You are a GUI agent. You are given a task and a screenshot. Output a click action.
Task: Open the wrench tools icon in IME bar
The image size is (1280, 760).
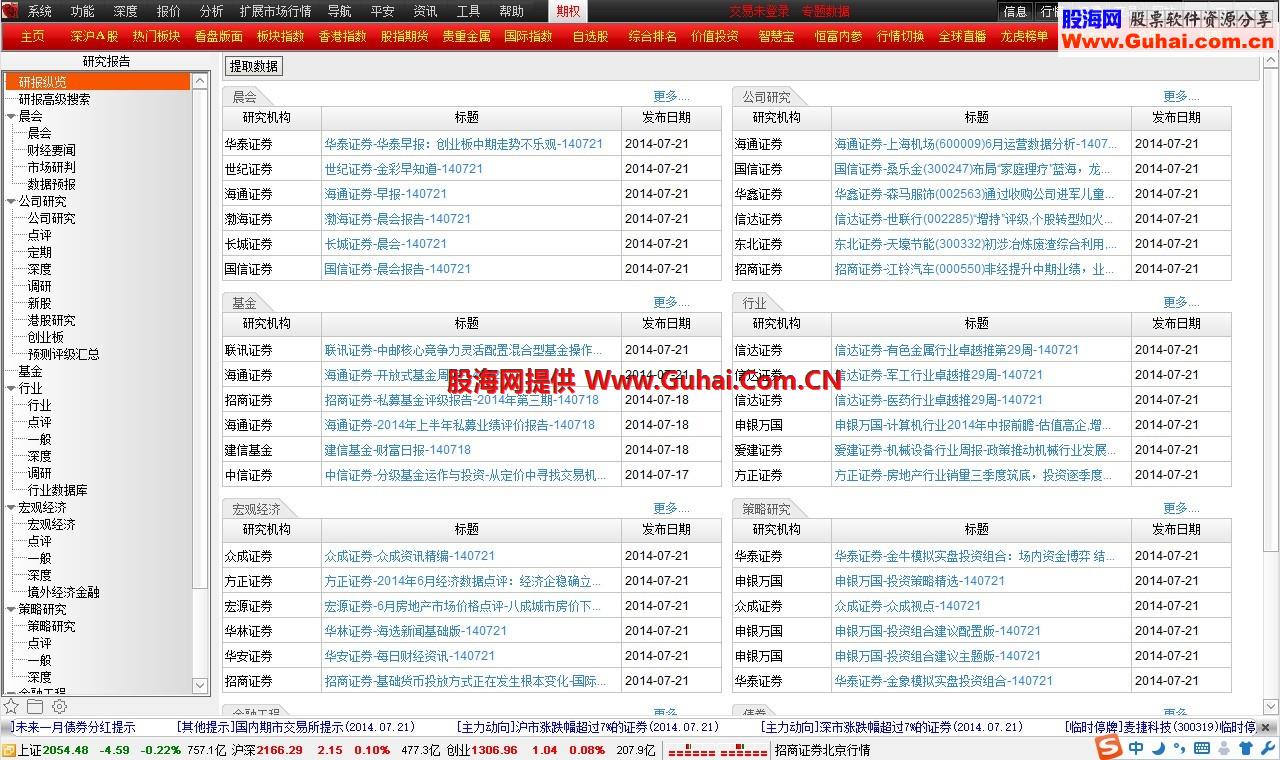pos(1266,748)
